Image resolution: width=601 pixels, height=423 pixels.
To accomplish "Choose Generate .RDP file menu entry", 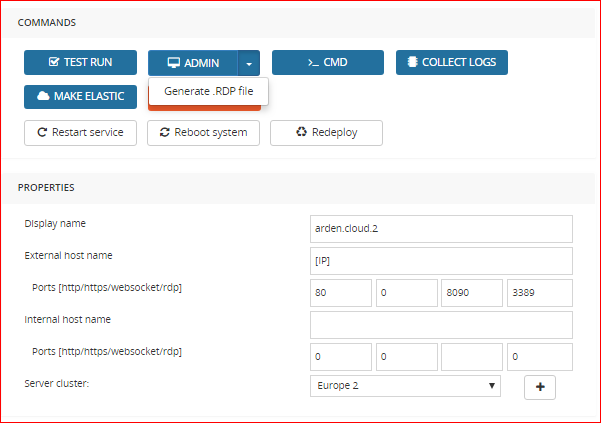I will tap(209, 91).
